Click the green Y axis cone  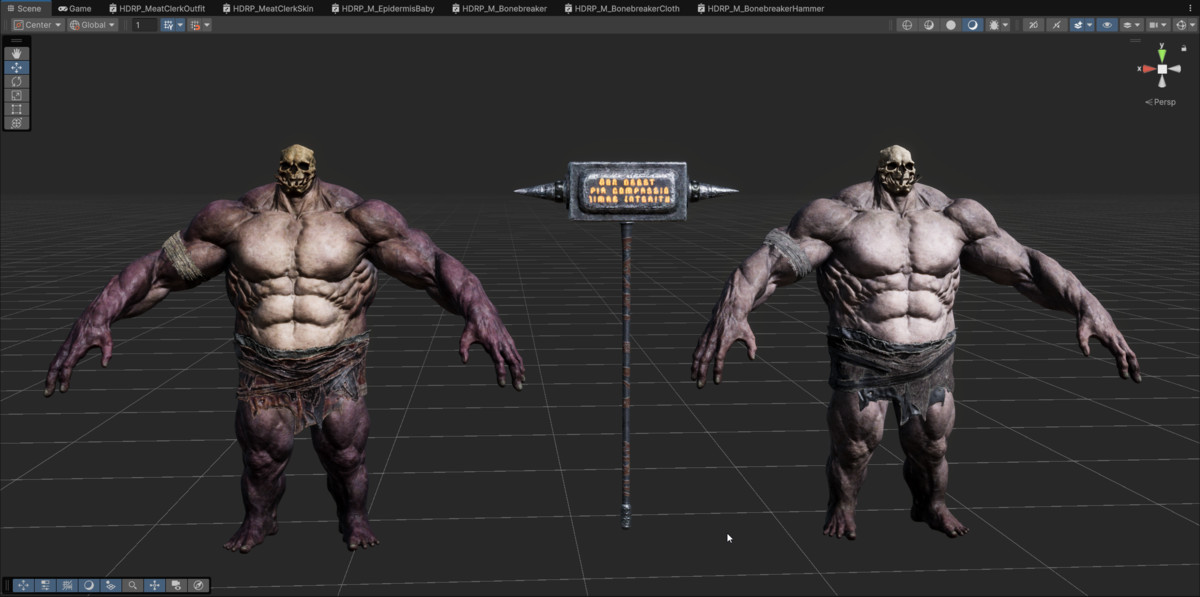(x=1162, y=56)
